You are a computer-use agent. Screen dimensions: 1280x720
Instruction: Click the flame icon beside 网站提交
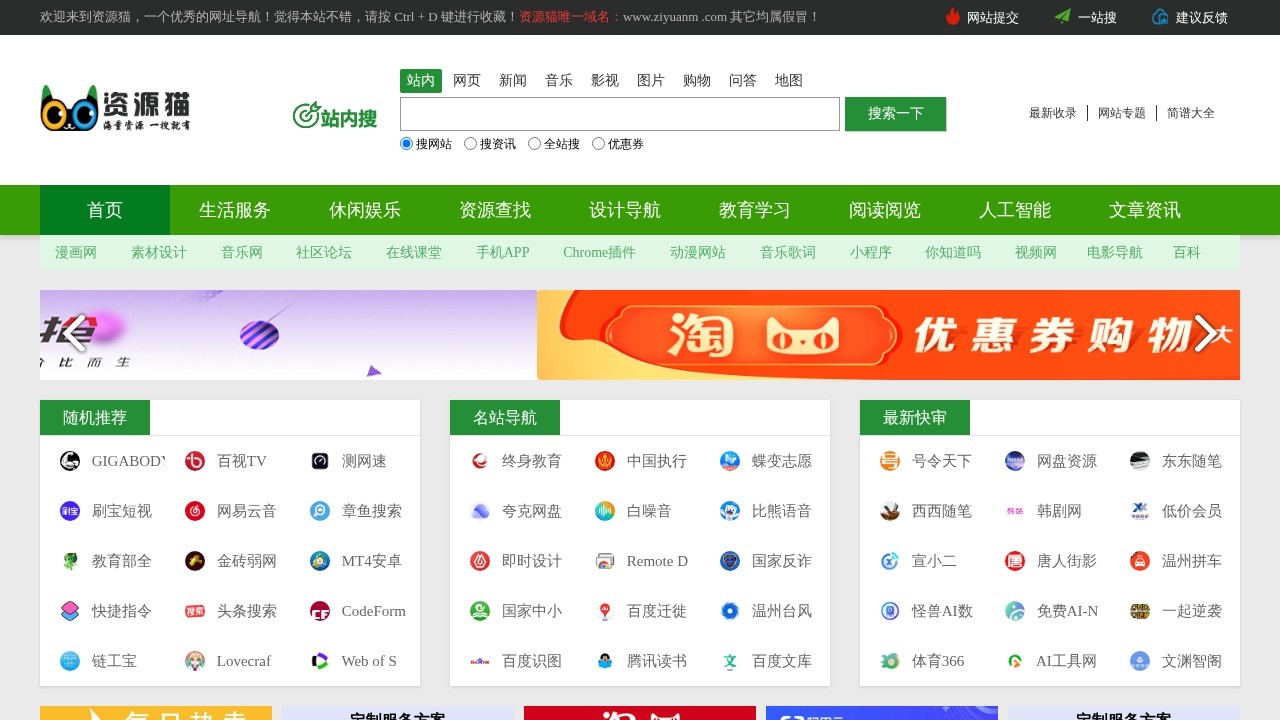coord(951,17)
